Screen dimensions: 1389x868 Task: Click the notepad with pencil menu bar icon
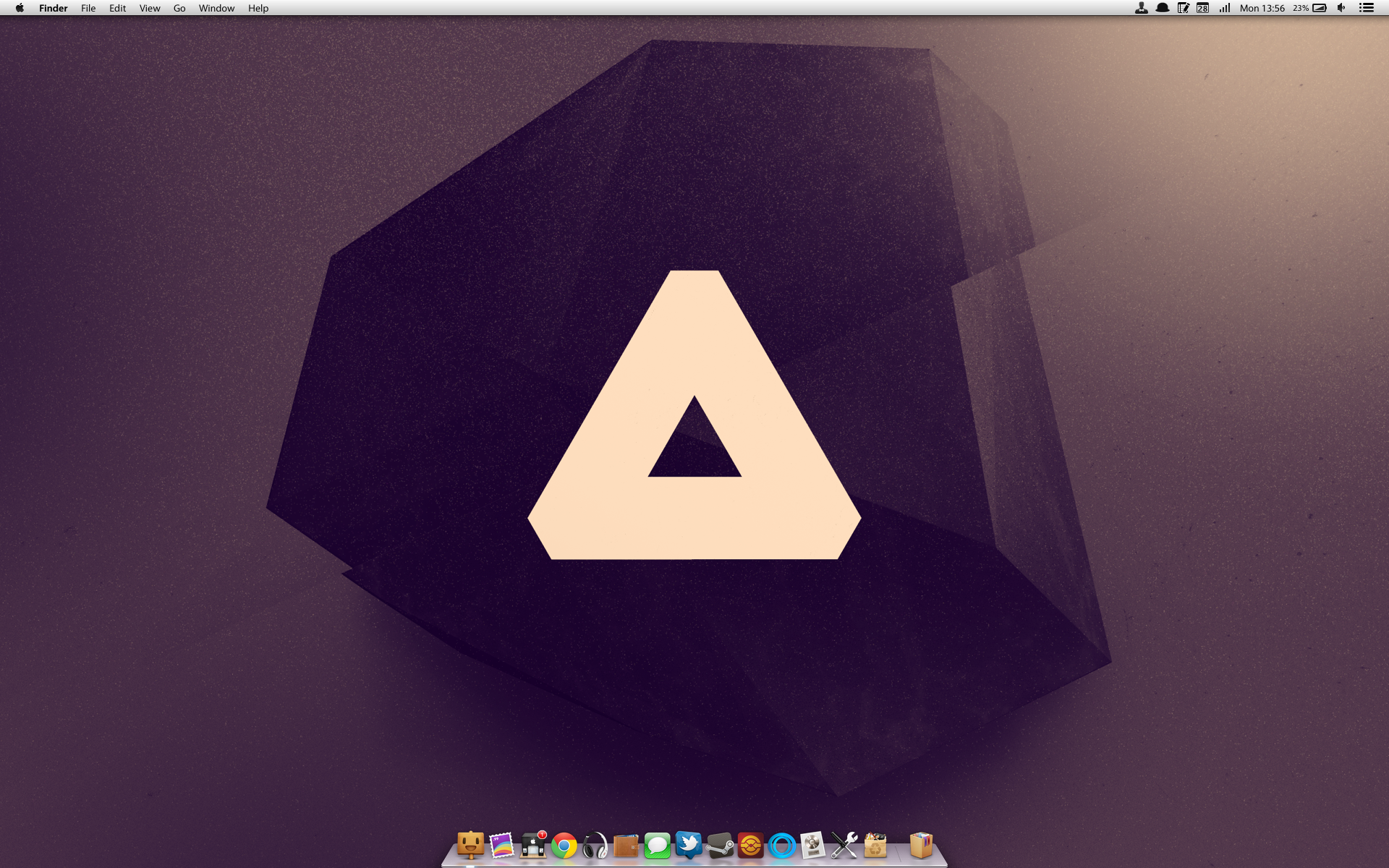[1184, 8]
